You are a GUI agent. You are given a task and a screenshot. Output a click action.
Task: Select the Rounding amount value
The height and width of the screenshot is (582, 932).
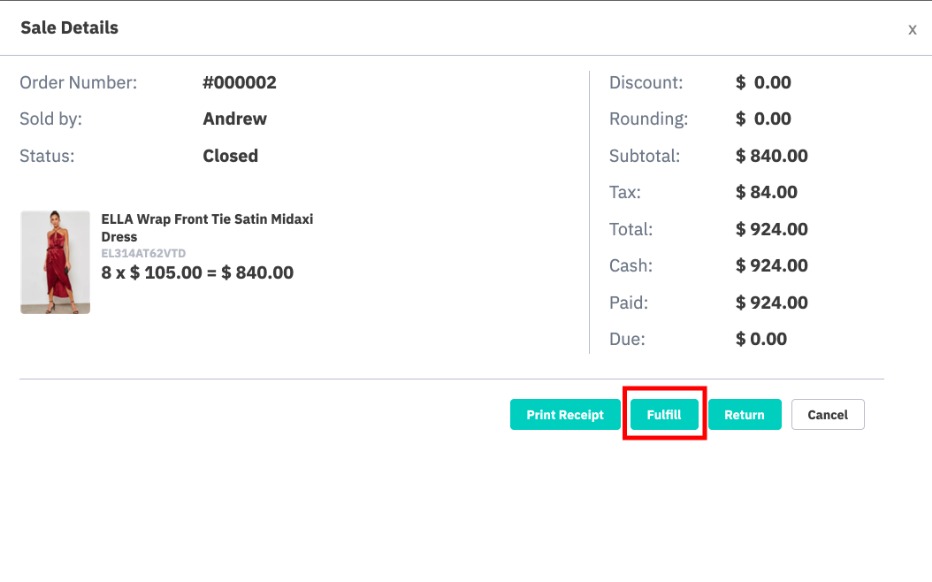pos(763,119)
